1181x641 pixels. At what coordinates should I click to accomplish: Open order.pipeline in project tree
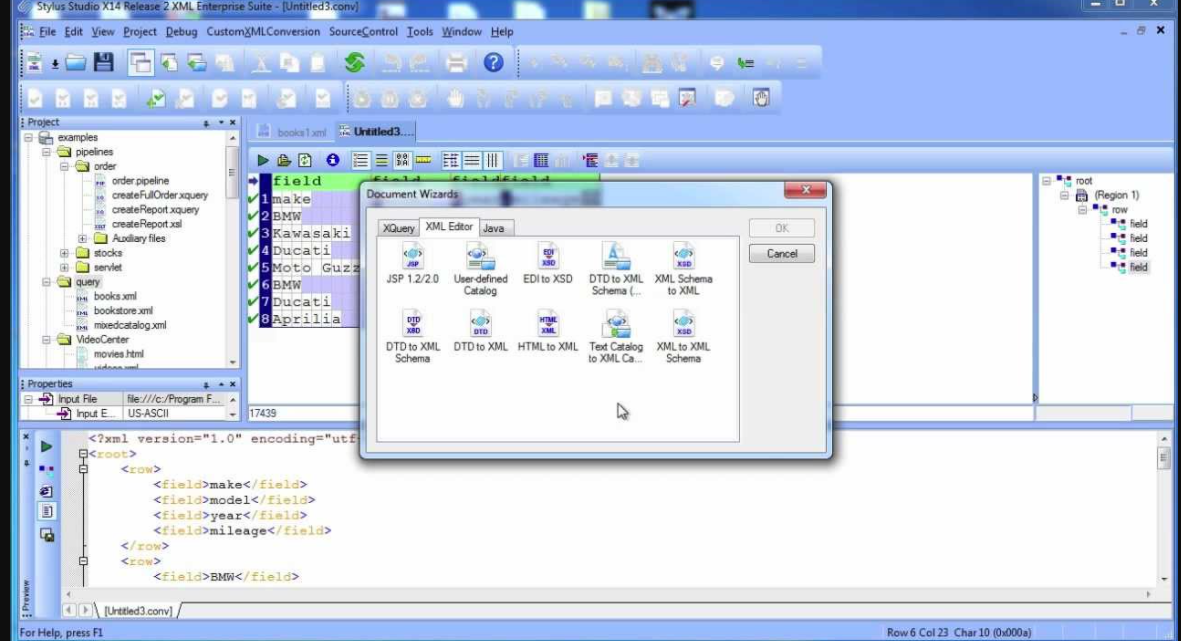point(140,181)
